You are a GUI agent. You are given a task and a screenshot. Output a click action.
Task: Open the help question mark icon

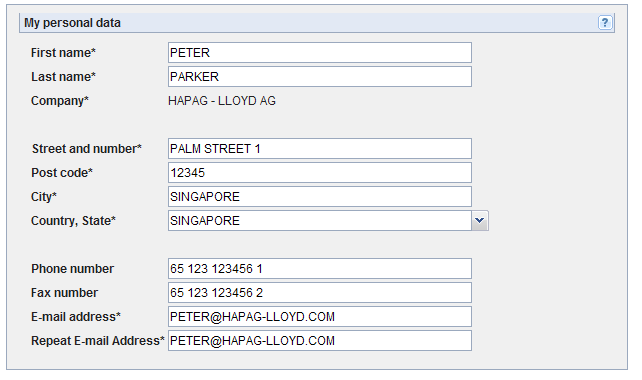tap(605, 23)
